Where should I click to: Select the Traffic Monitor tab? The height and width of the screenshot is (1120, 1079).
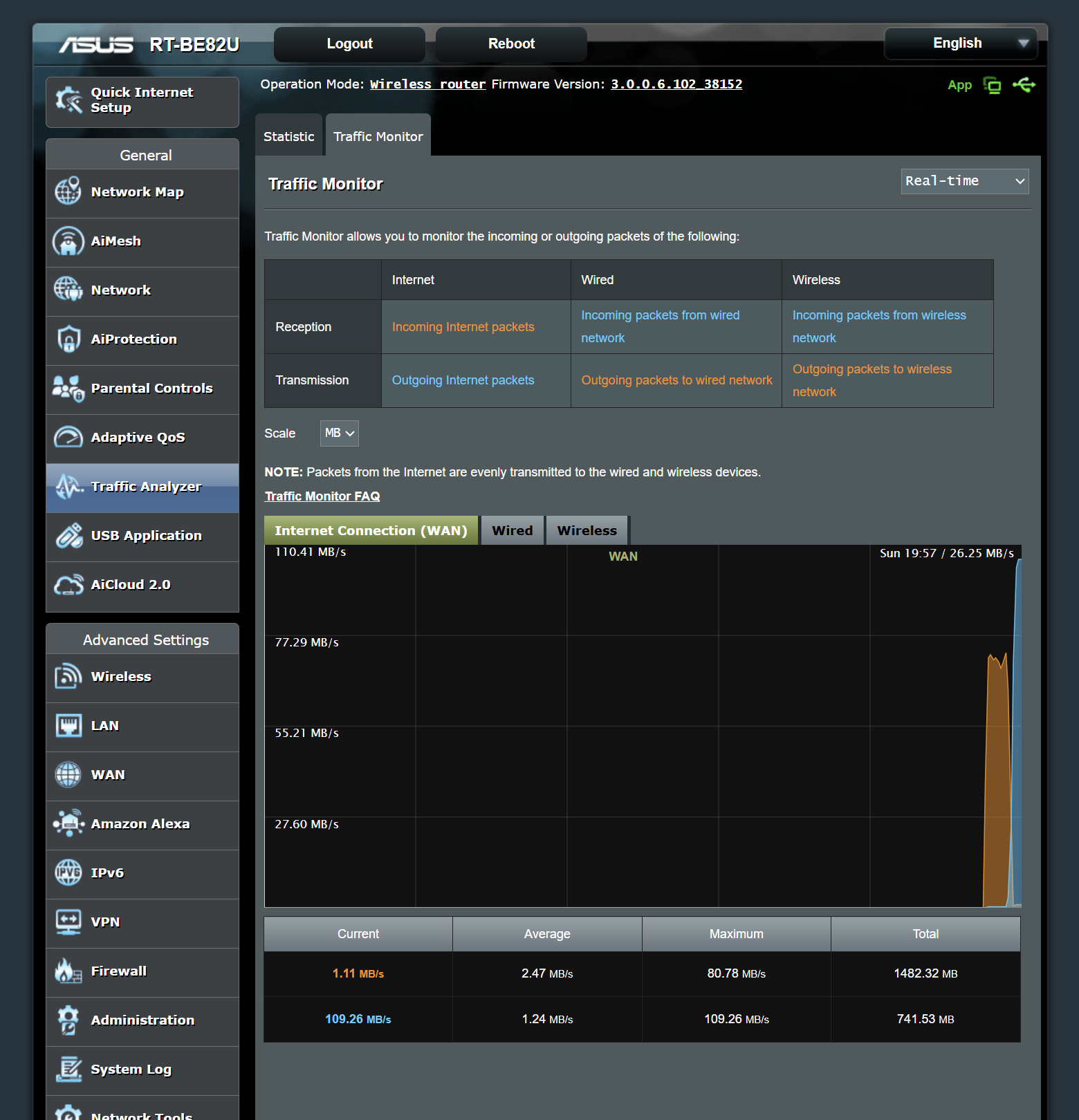(x=378, y=136)
